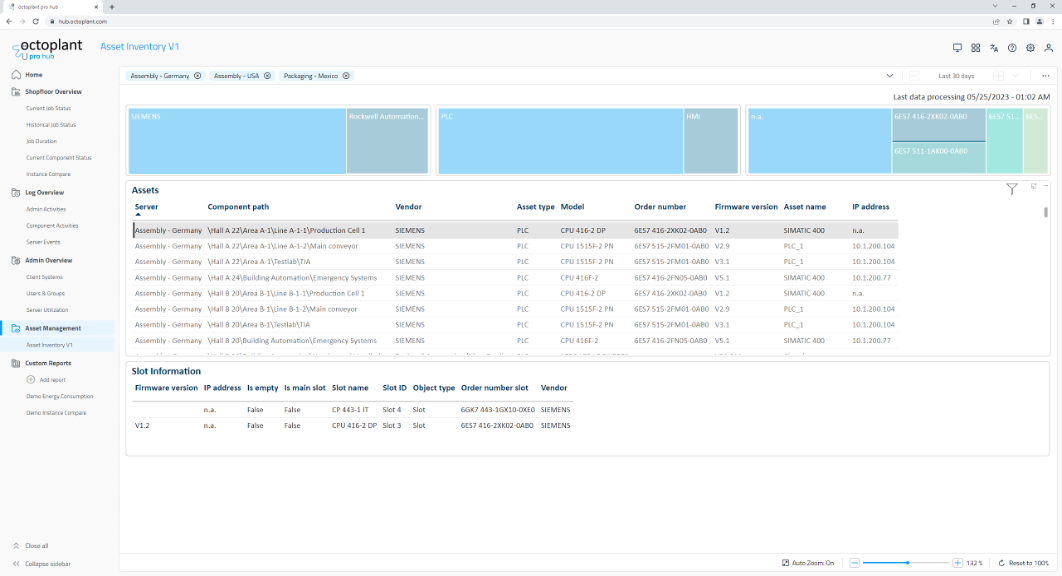Remove the Packaging - Mexico filter chip
The image size is (1062, 576).
point(348,76)
